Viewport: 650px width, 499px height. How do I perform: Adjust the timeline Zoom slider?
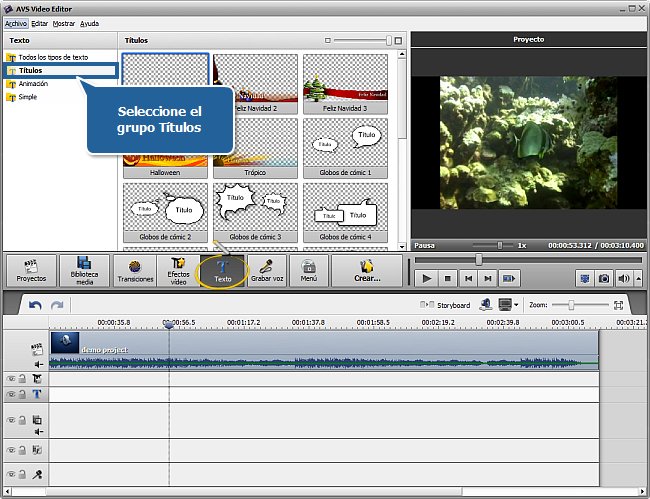[572, 305]
